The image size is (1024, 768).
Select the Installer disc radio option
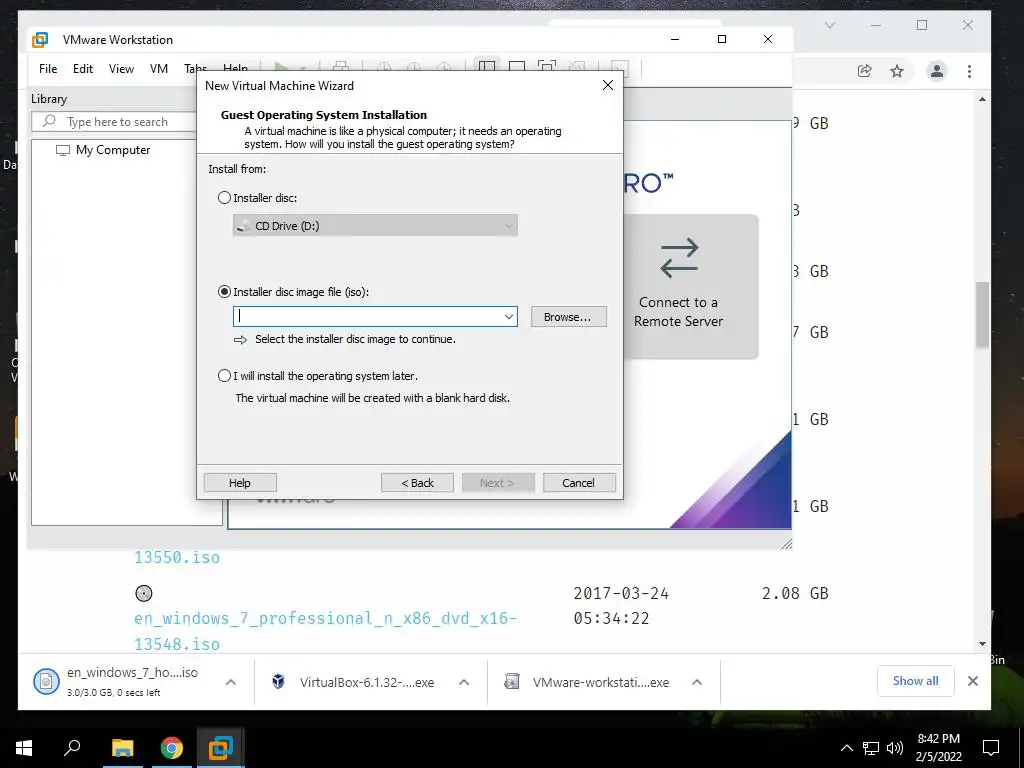click(x=224, y=197)
